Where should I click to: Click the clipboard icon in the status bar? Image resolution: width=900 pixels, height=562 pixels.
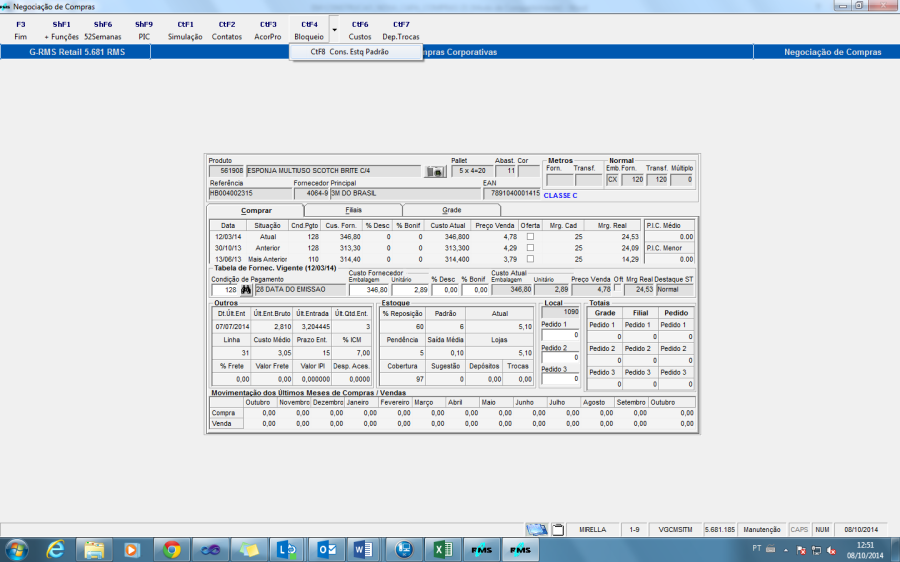click(x=558, y=529)
